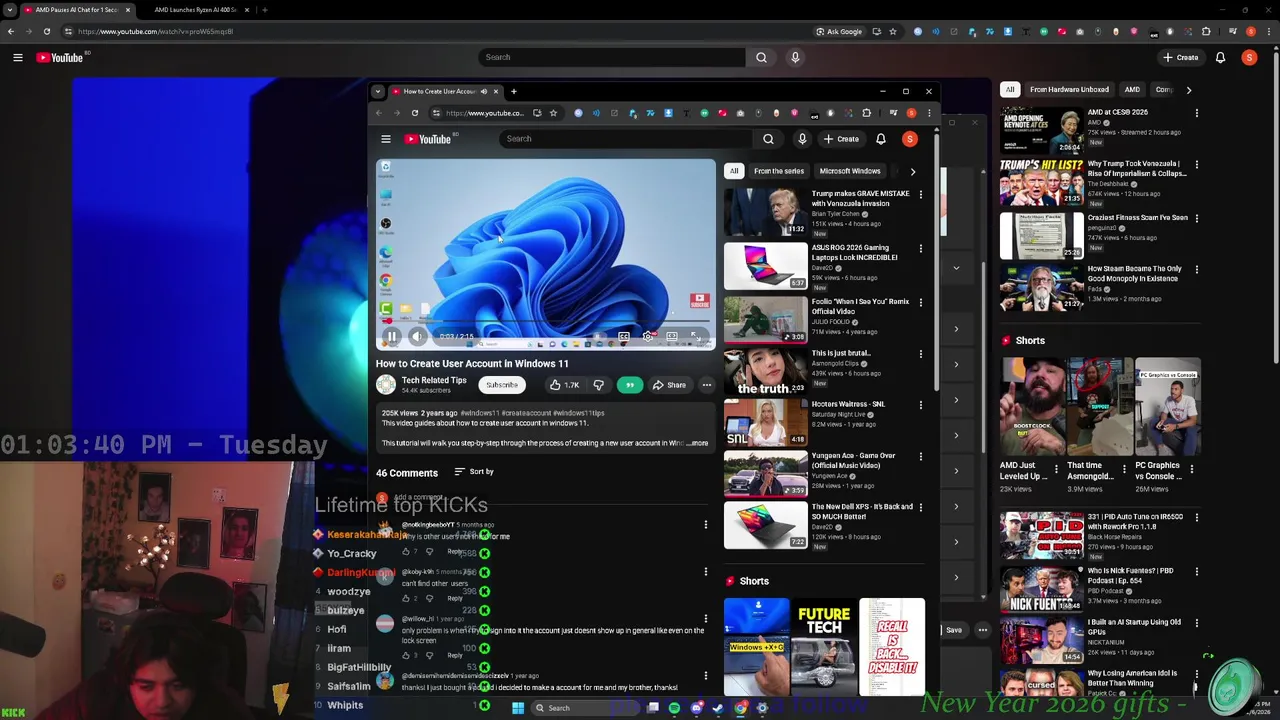Open Spotify from the taskbar
This screenshot has width=1280, height=720.
pos(674,708)
